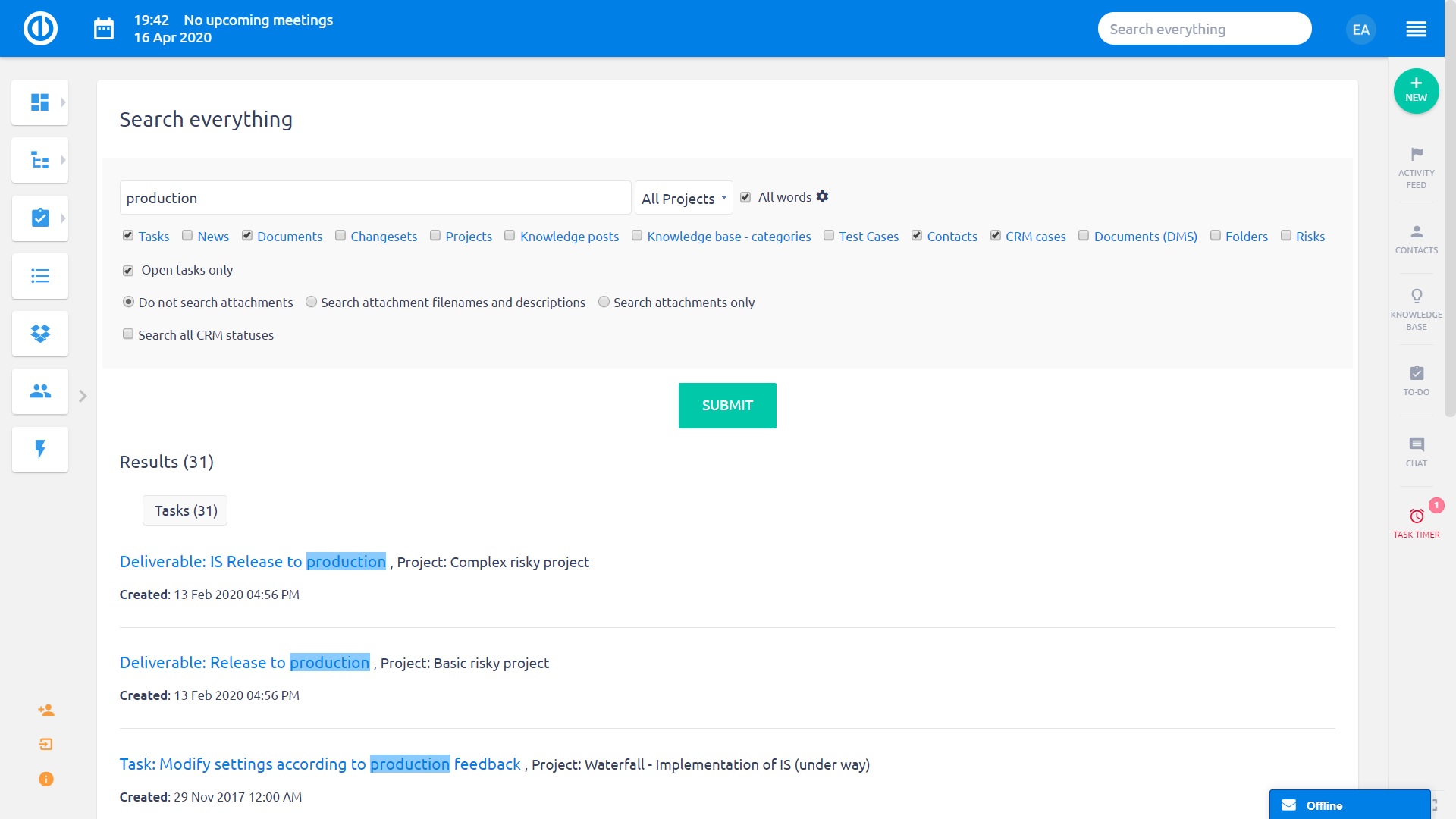Open All words settings gear
1456x819 pixels.
tap(822, 196)
